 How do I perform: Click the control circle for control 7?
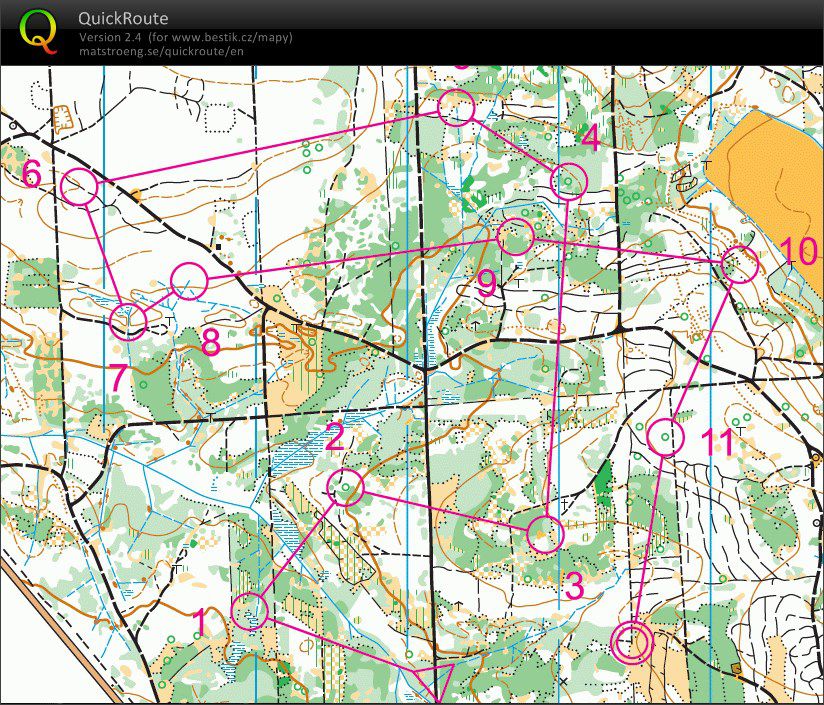click(128, 322)
